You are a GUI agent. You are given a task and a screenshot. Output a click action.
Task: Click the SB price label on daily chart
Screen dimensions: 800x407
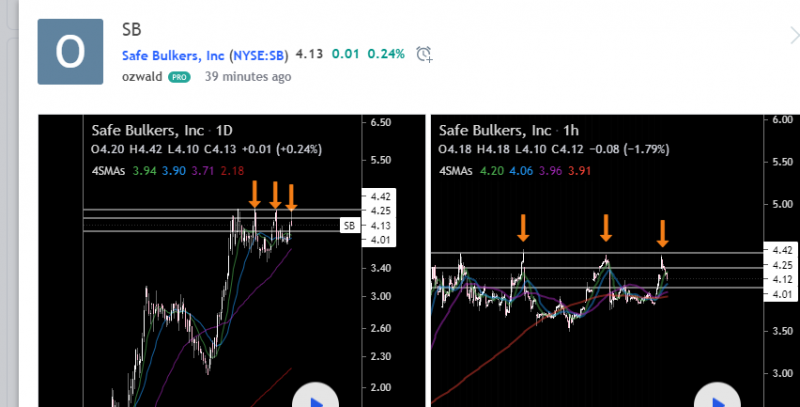tap(350, 226)
